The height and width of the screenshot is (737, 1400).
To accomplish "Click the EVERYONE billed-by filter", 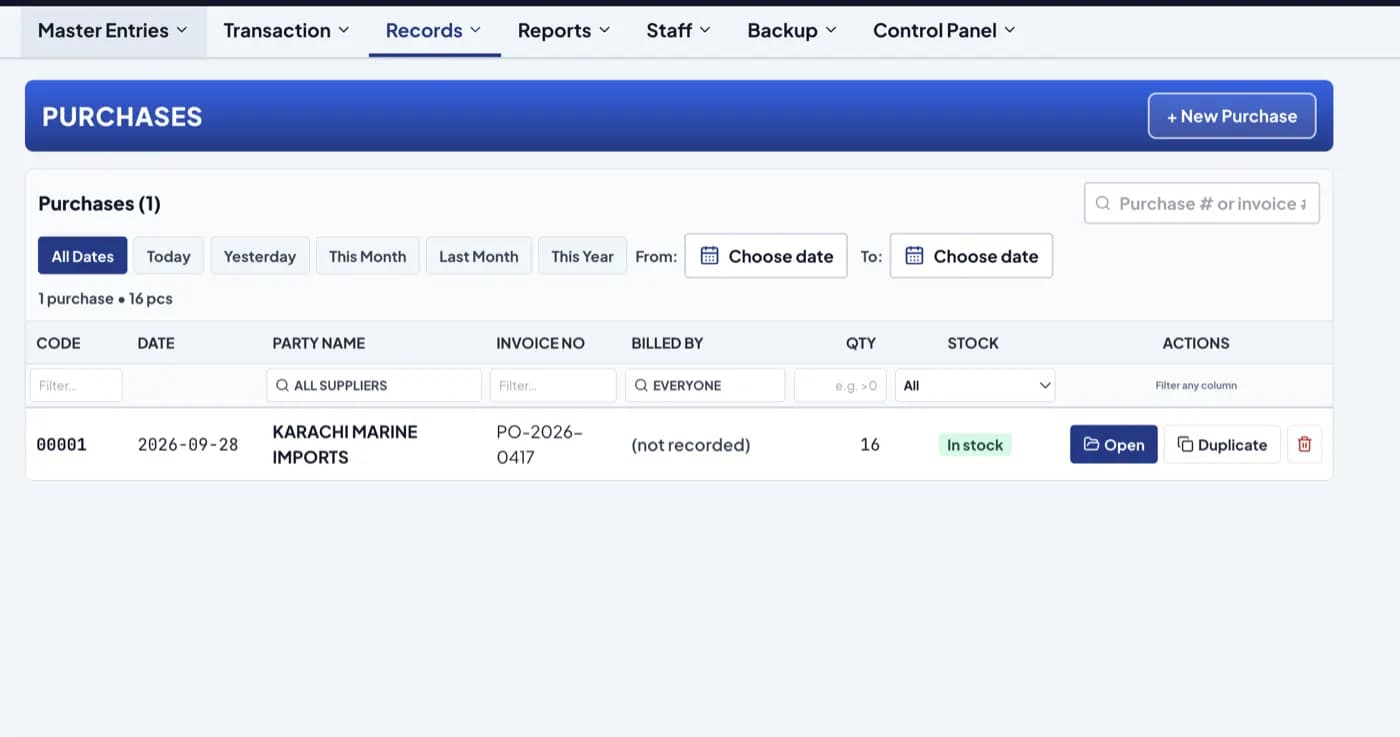I will point(705,385).
